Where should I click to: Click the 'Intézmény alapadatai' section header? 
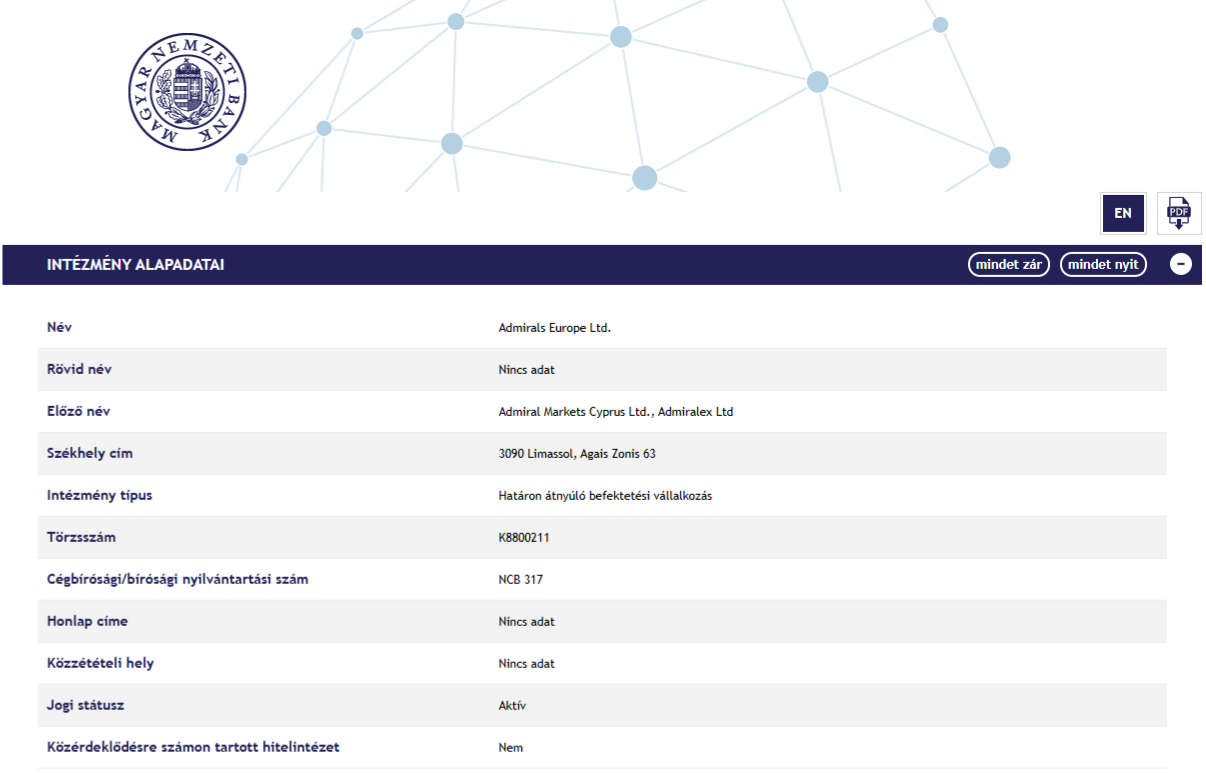[135, 265]
